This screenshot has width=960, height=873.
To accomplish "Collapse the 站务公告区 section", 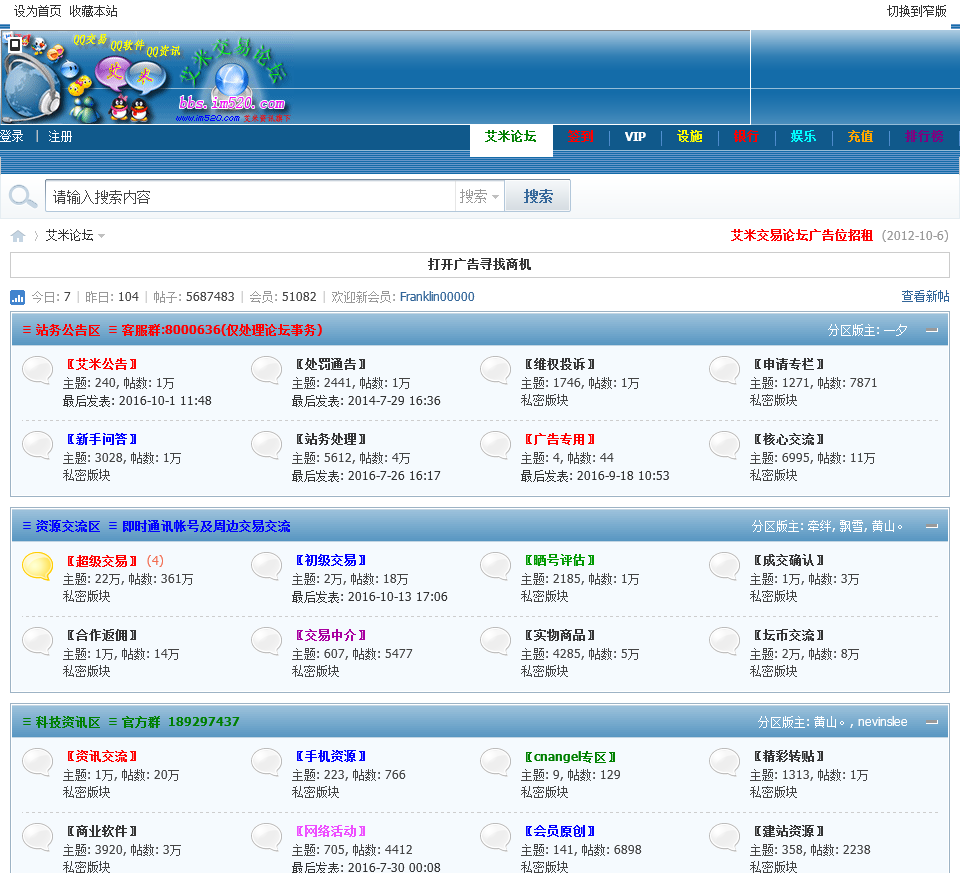I will (932, 331).
